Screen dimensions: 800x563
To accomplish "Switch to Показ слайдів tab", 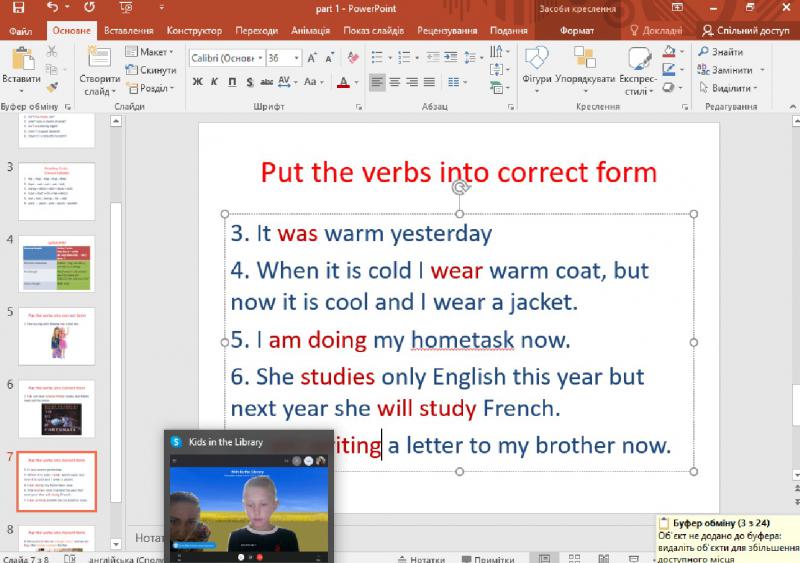I will point(373,31).
